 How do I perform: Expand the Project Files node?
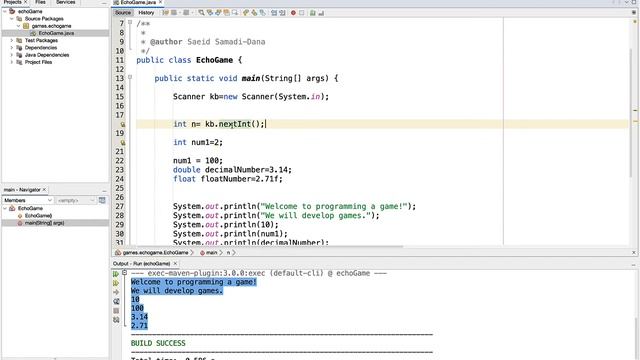(x=12, y=62)
